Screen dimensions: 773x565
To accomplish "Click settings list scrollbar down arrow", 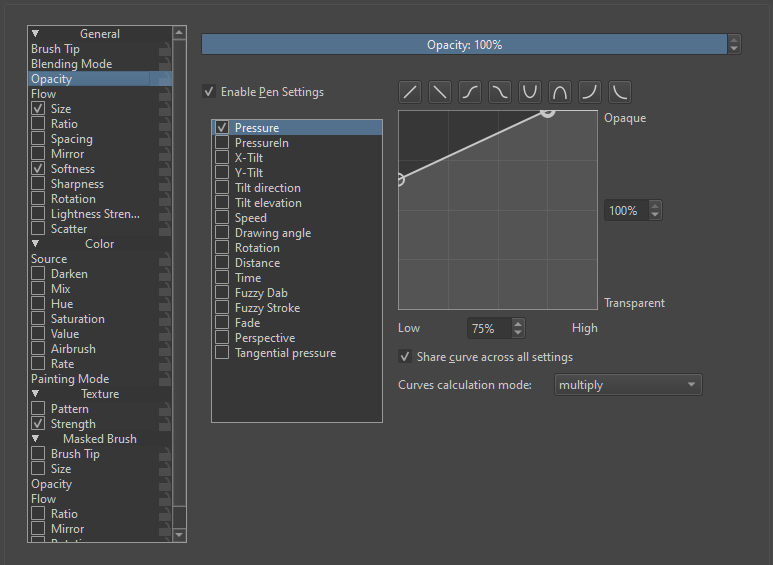I will point(179,534).
